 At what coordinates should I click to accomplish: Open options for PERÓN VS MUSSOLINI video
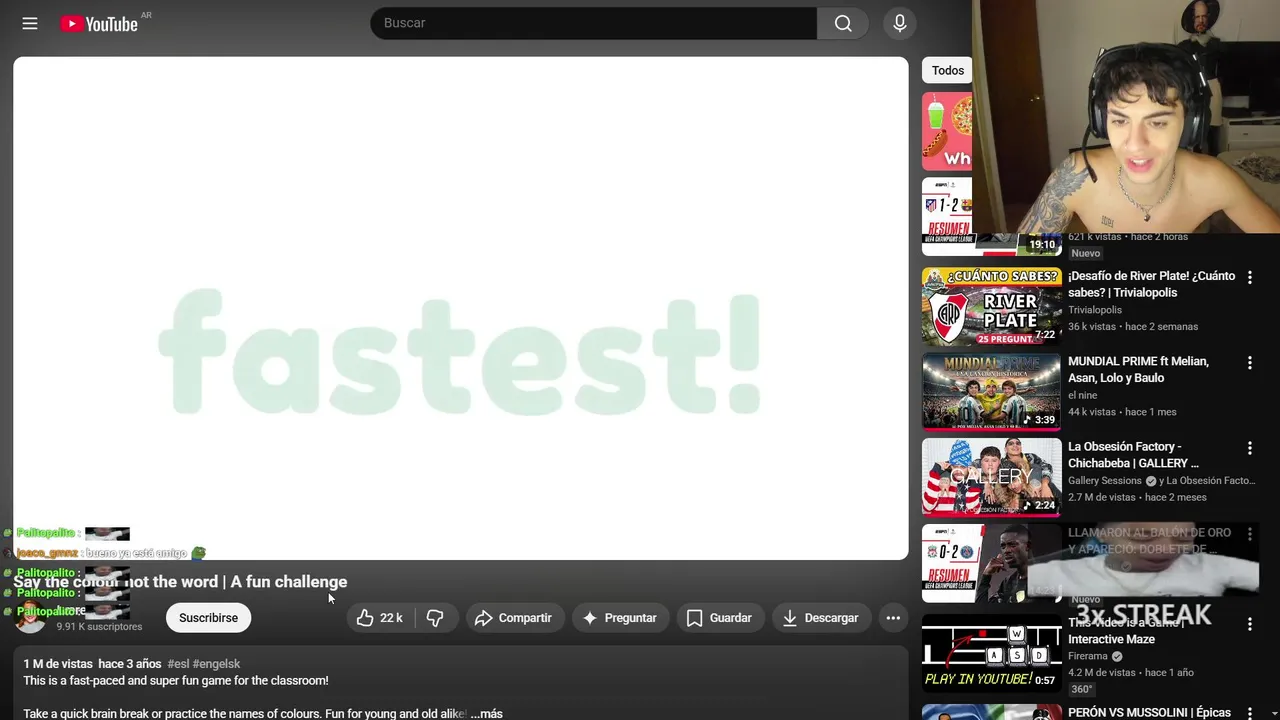1249,714
